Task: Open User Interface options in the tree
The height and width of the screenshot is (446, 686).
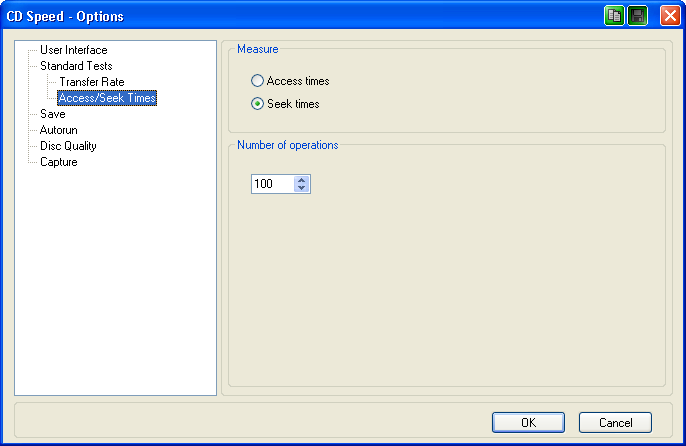Action: 73,50
